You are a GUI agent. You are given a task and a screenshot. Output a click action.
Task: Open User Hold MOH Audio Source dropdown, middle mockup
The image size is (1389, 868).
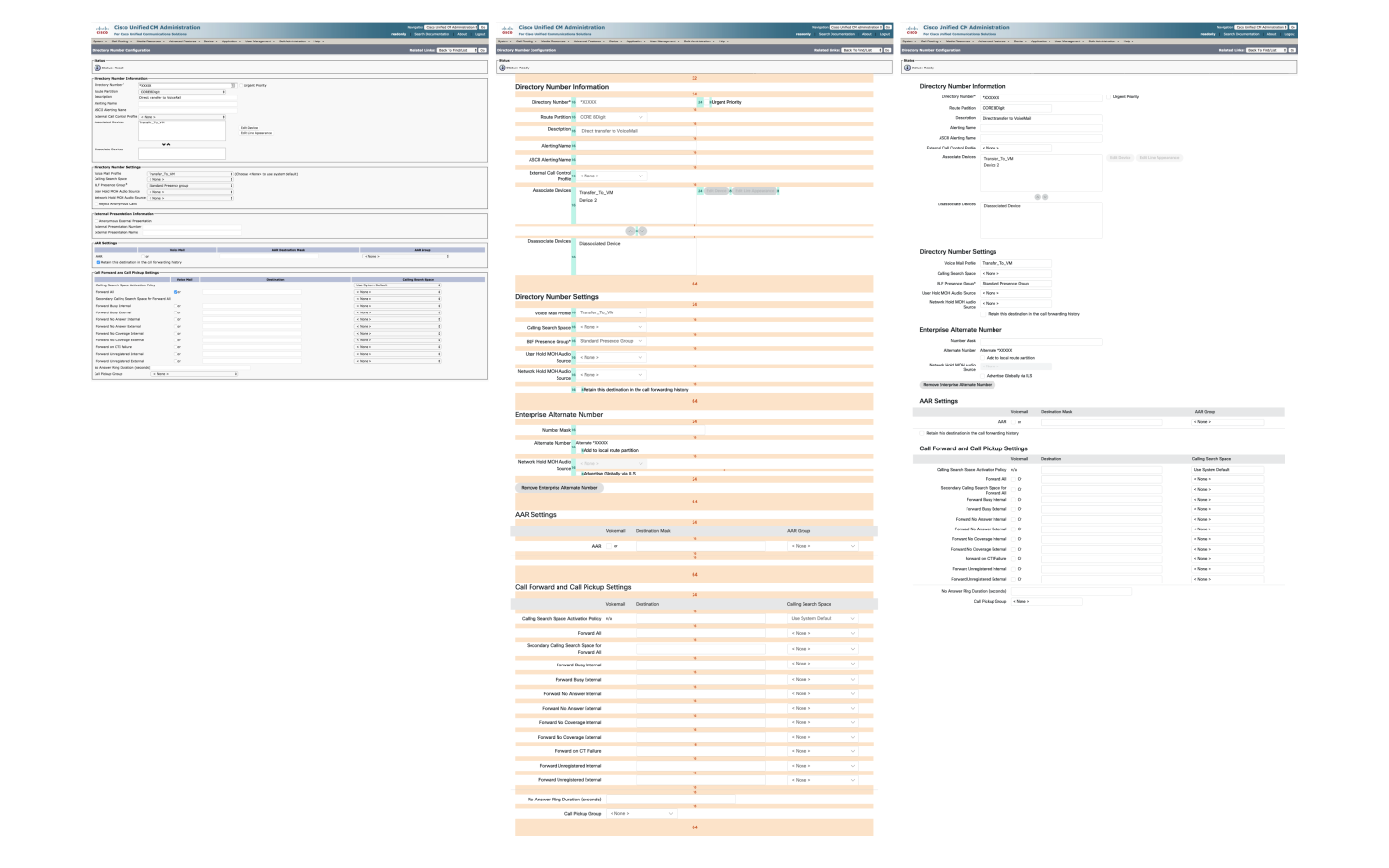[x=612, y=358]
